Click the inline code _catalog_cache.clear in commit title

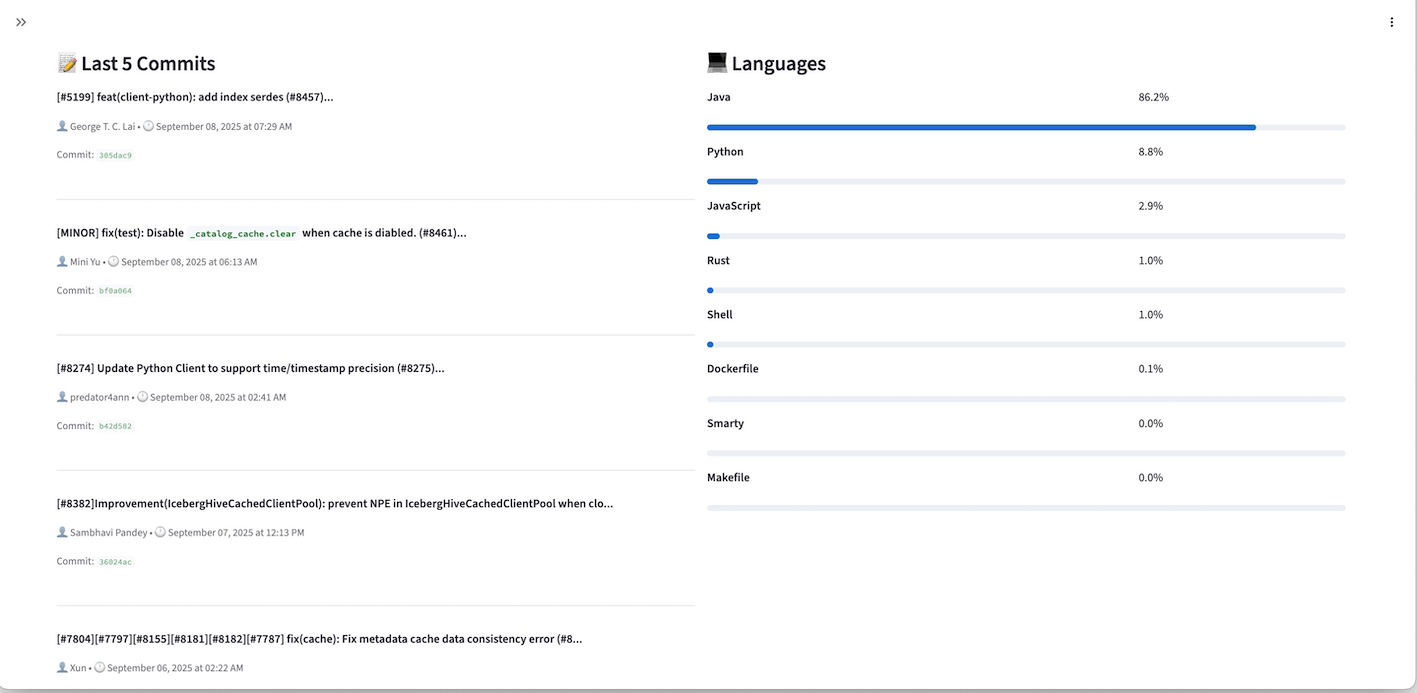point(243,232)
